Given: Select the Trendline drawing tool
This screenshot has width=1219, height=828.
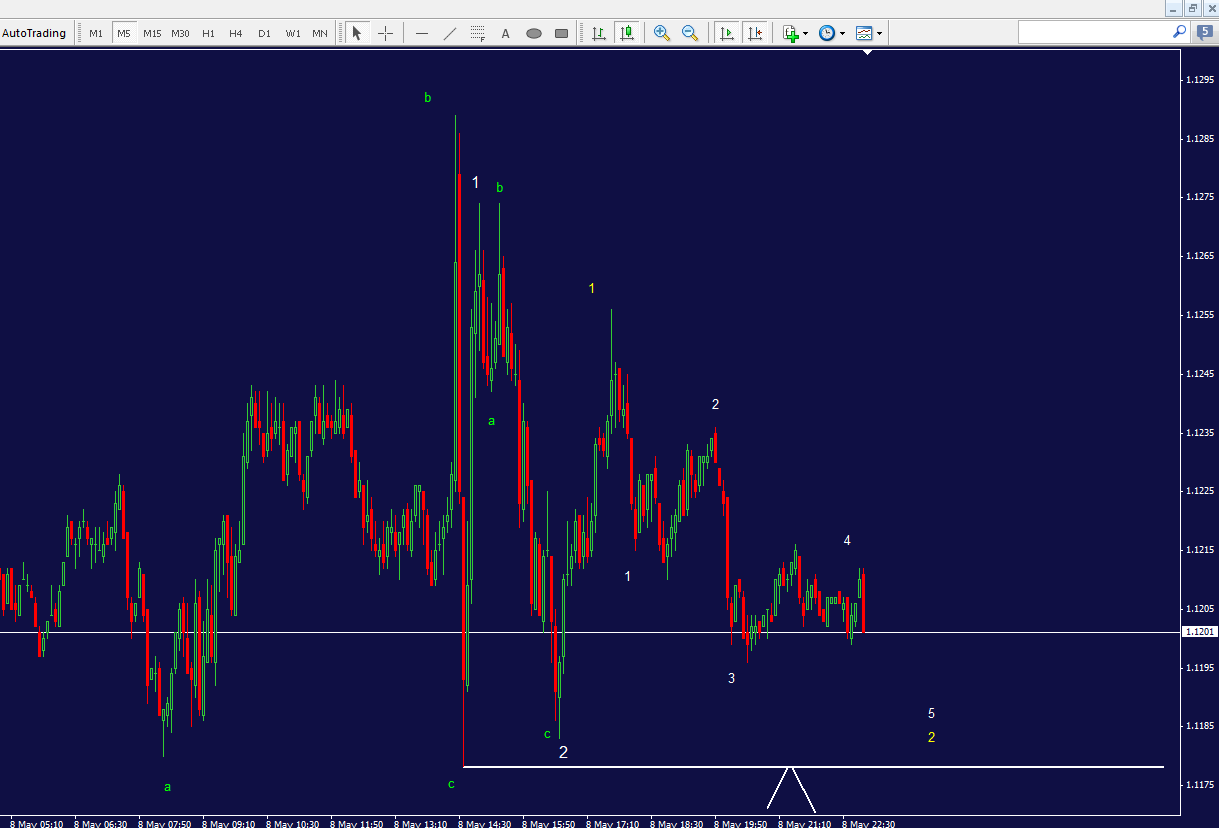Looking at the screenshot, I should point(449,32).
